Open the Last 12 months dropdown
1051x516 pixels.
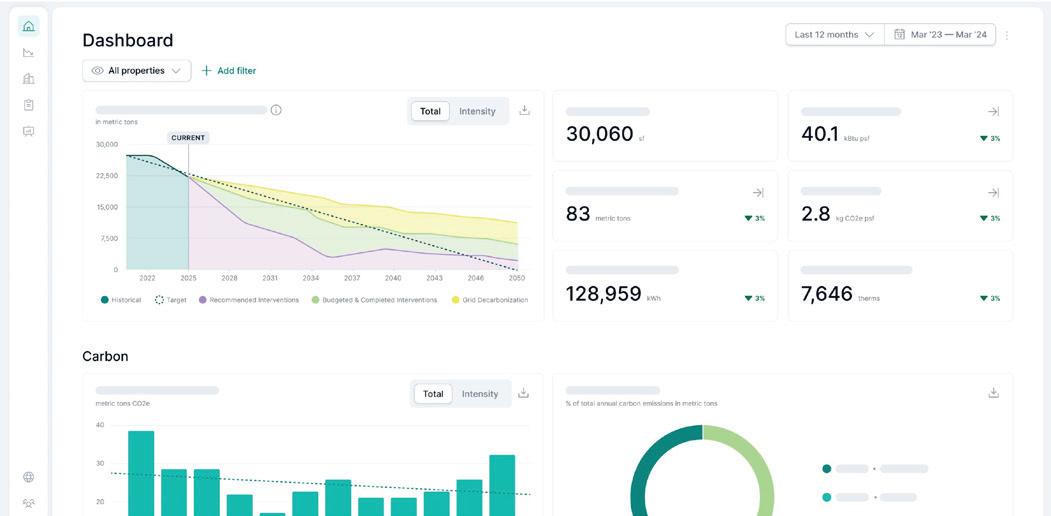[835, 34]
